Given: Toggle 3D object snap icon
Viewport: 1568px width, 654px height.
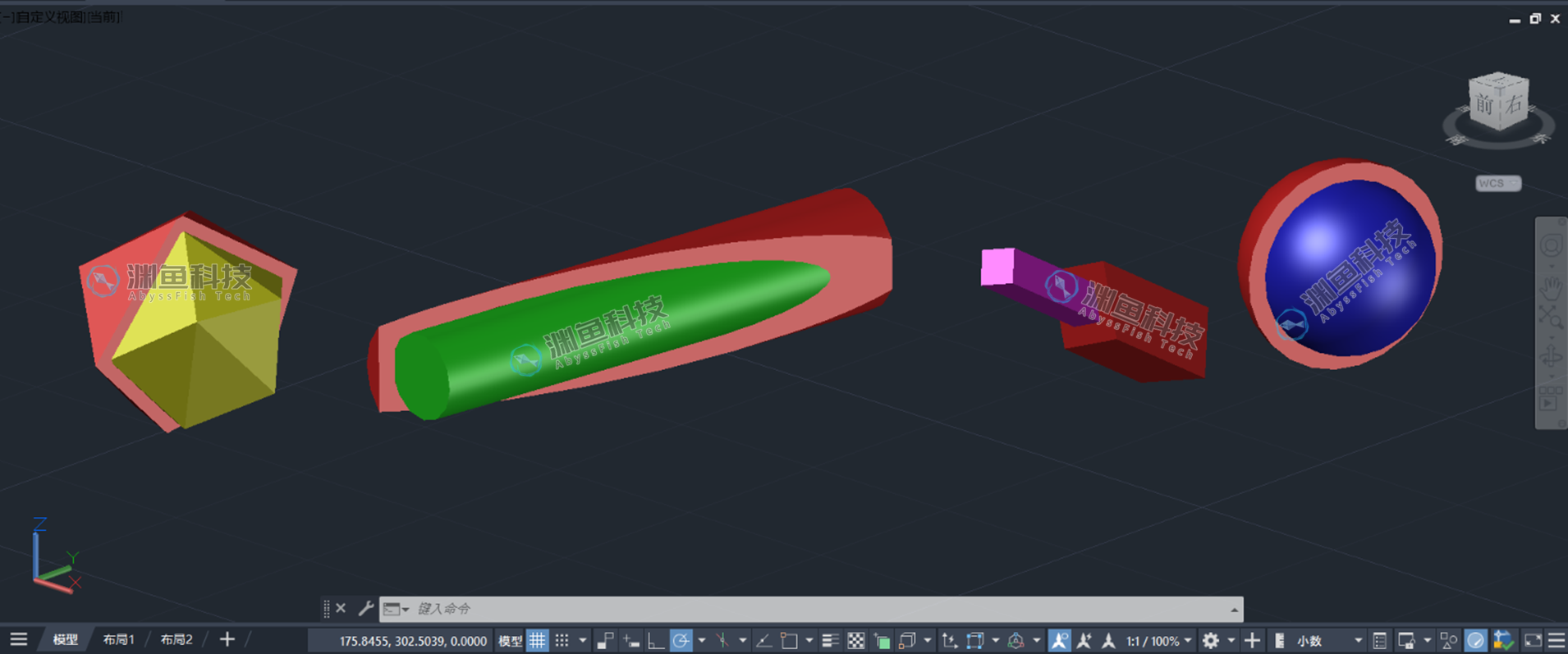Looking at the screenshot, I should (907, 640).
